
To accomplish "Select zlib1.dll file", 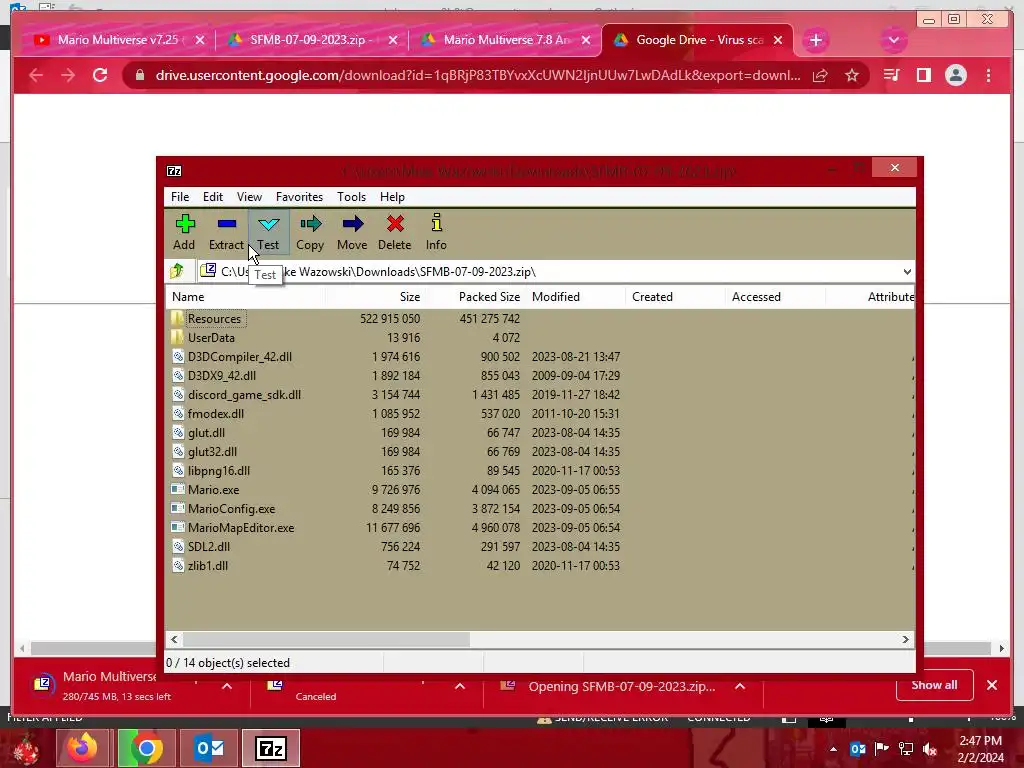I will pos(208,566).
